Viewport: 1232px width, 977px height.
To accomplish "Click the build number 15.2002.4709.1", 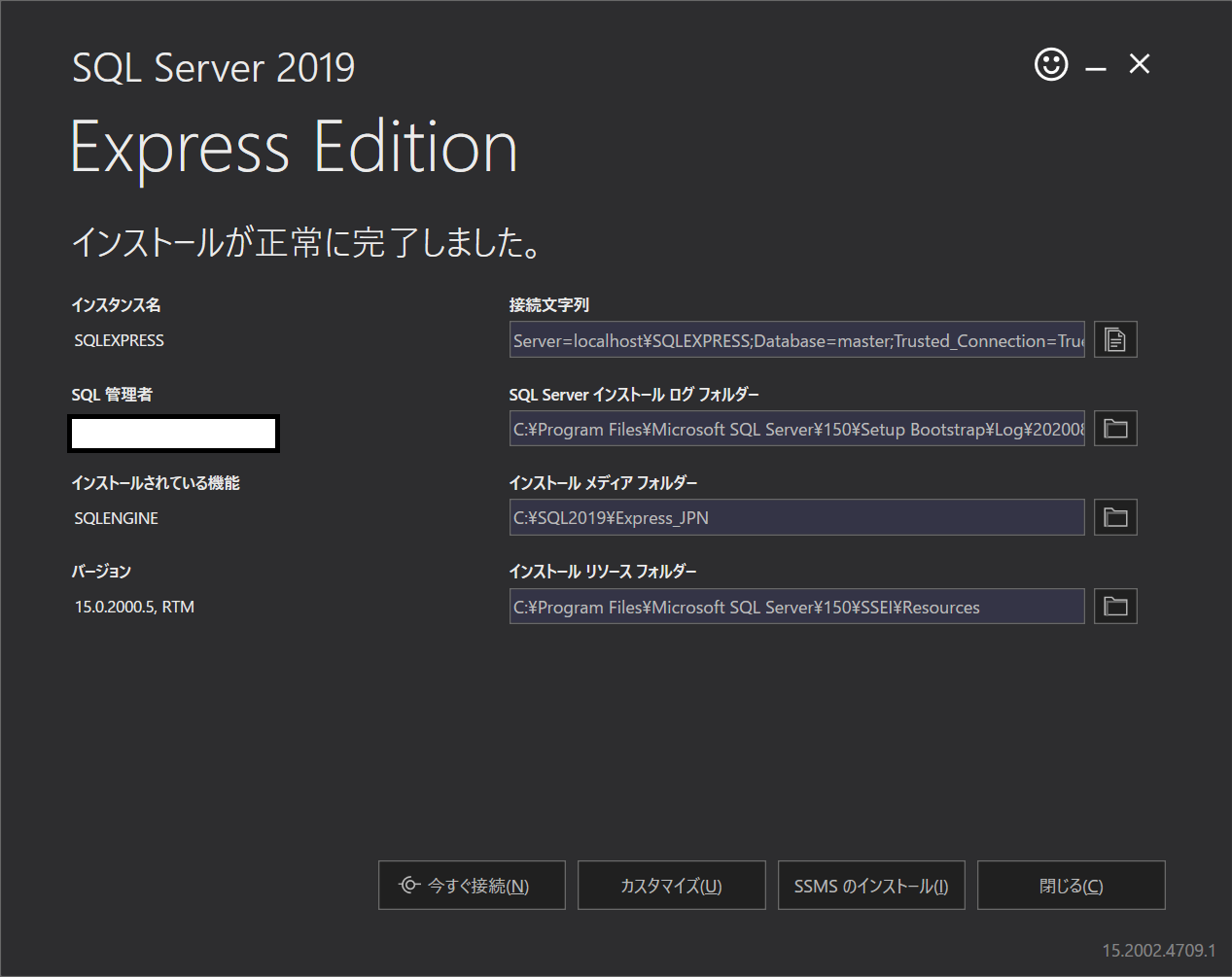I will (1159, 950).
